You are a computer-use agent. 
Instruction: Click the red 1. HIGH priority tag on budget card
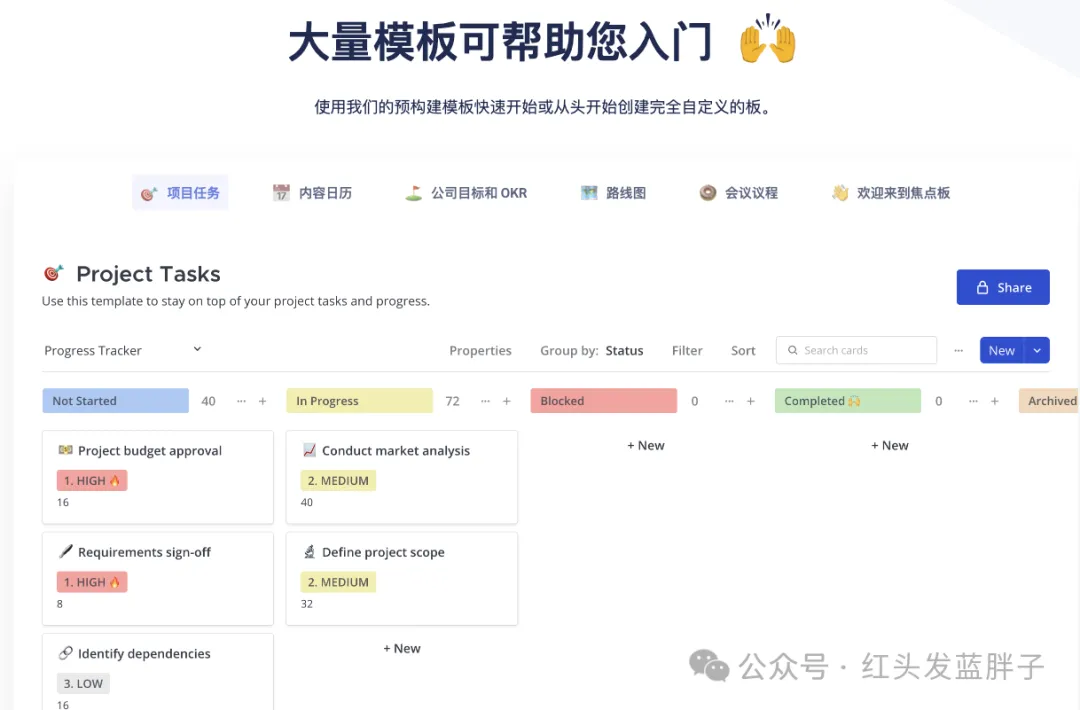(x=92, y=481)
